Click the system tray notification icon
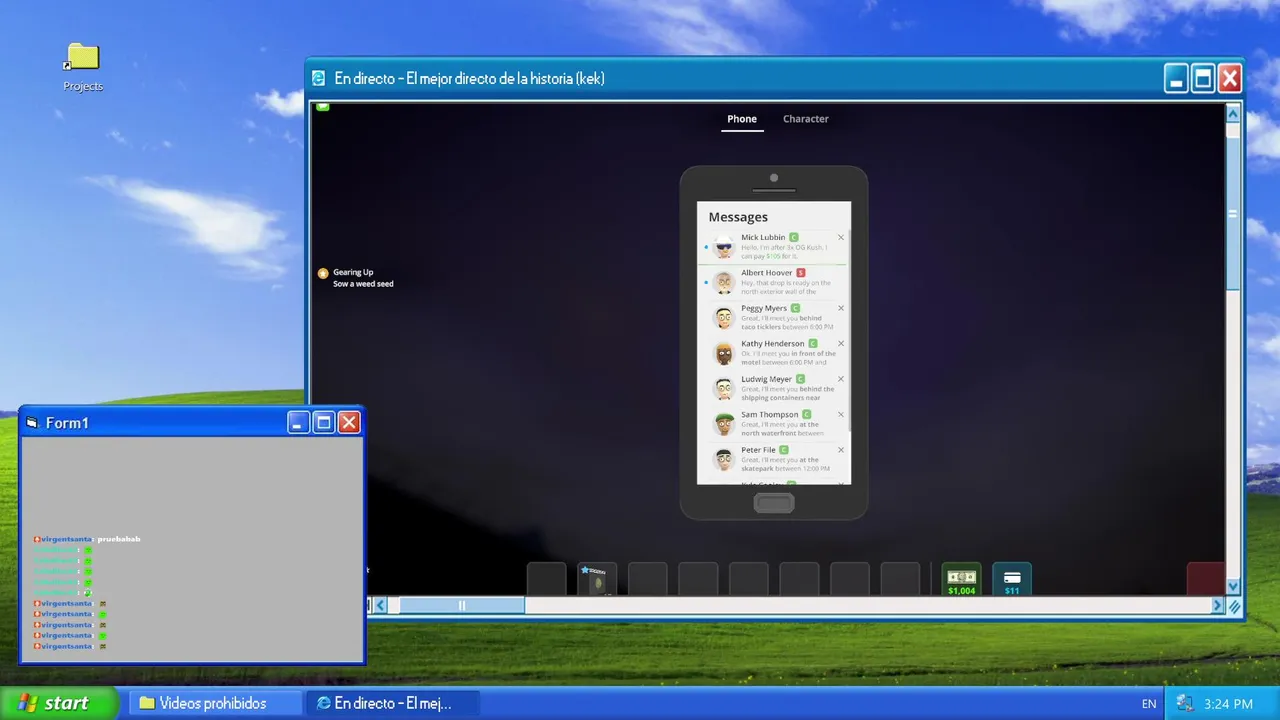 pyautogui.click(x=1185, y=704)
